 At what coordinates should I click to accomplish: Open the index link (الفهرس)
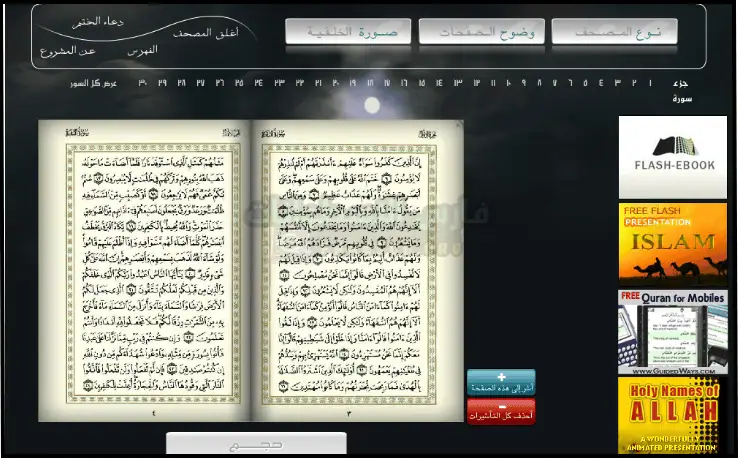(x=142, y=49)
